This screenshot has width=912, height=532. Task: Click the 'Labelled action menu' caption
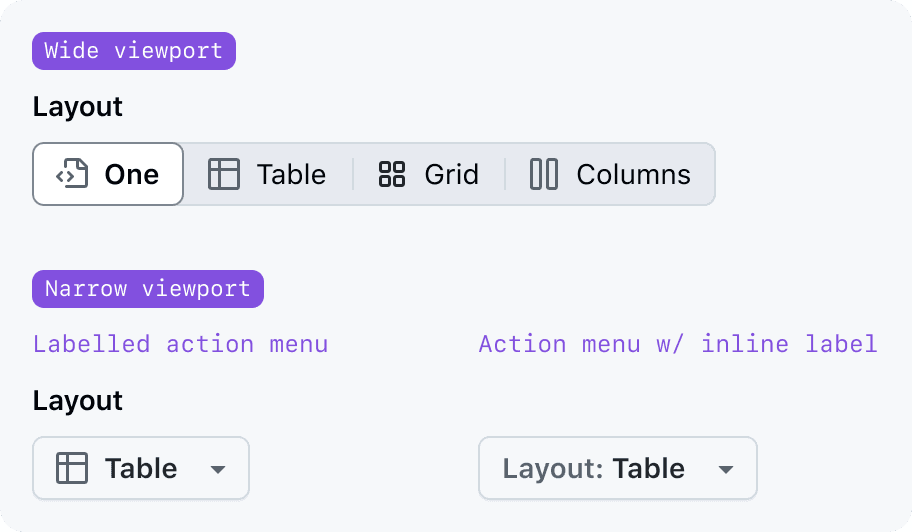180,344
